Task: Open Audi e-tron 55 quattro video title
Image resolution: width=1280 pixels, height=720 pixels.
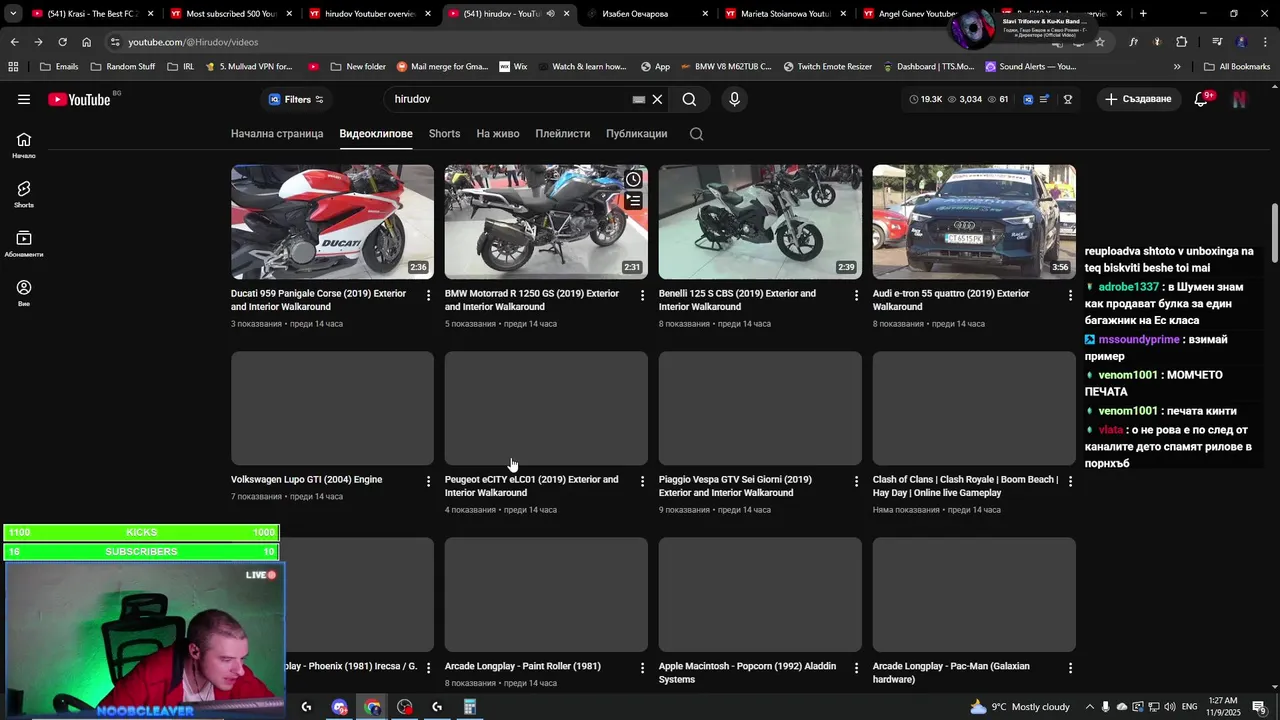Action: pos(951,300)
